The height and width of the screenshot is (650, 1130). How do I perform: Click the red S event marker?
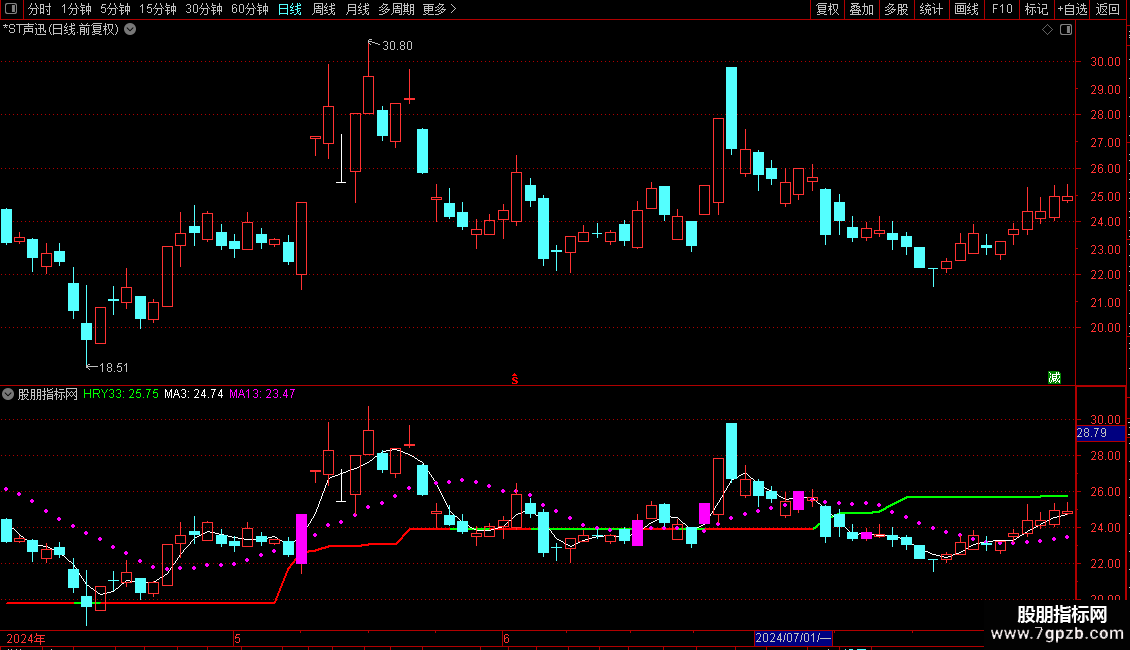[515, 379]
